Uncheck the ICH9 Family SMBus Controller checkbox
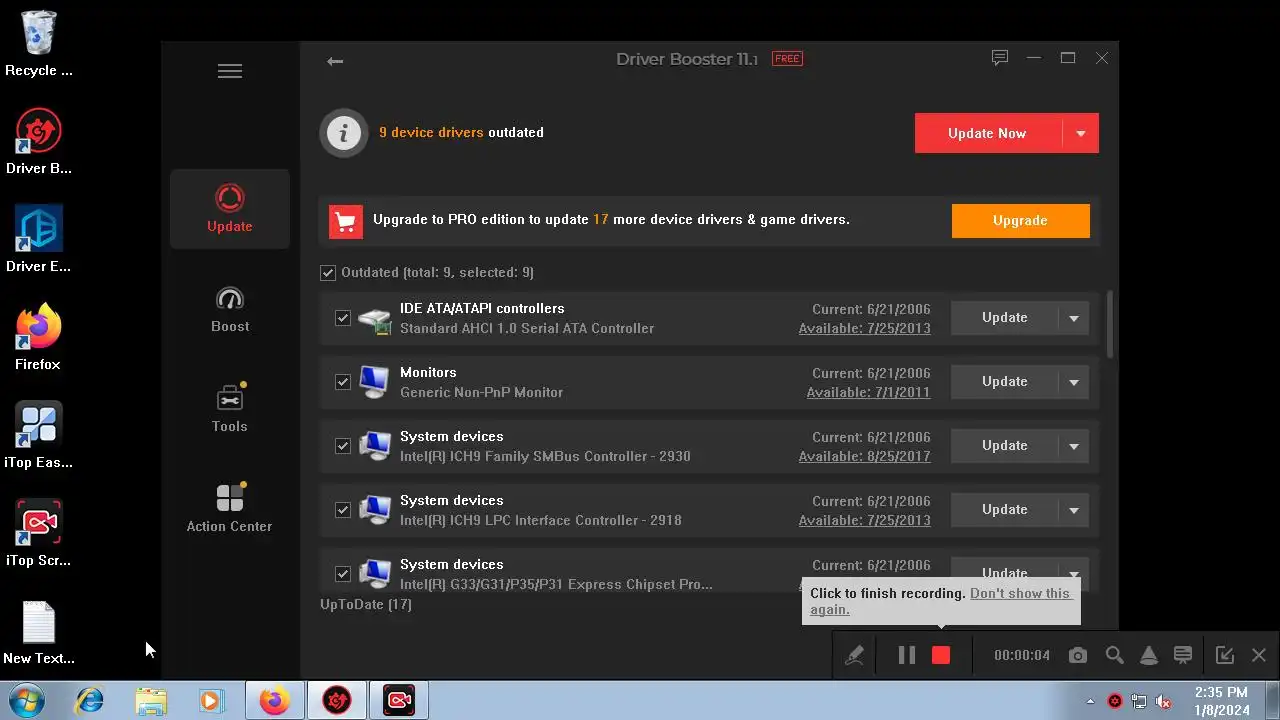This screenshot has width=1280, height=720. coord(343,446)
